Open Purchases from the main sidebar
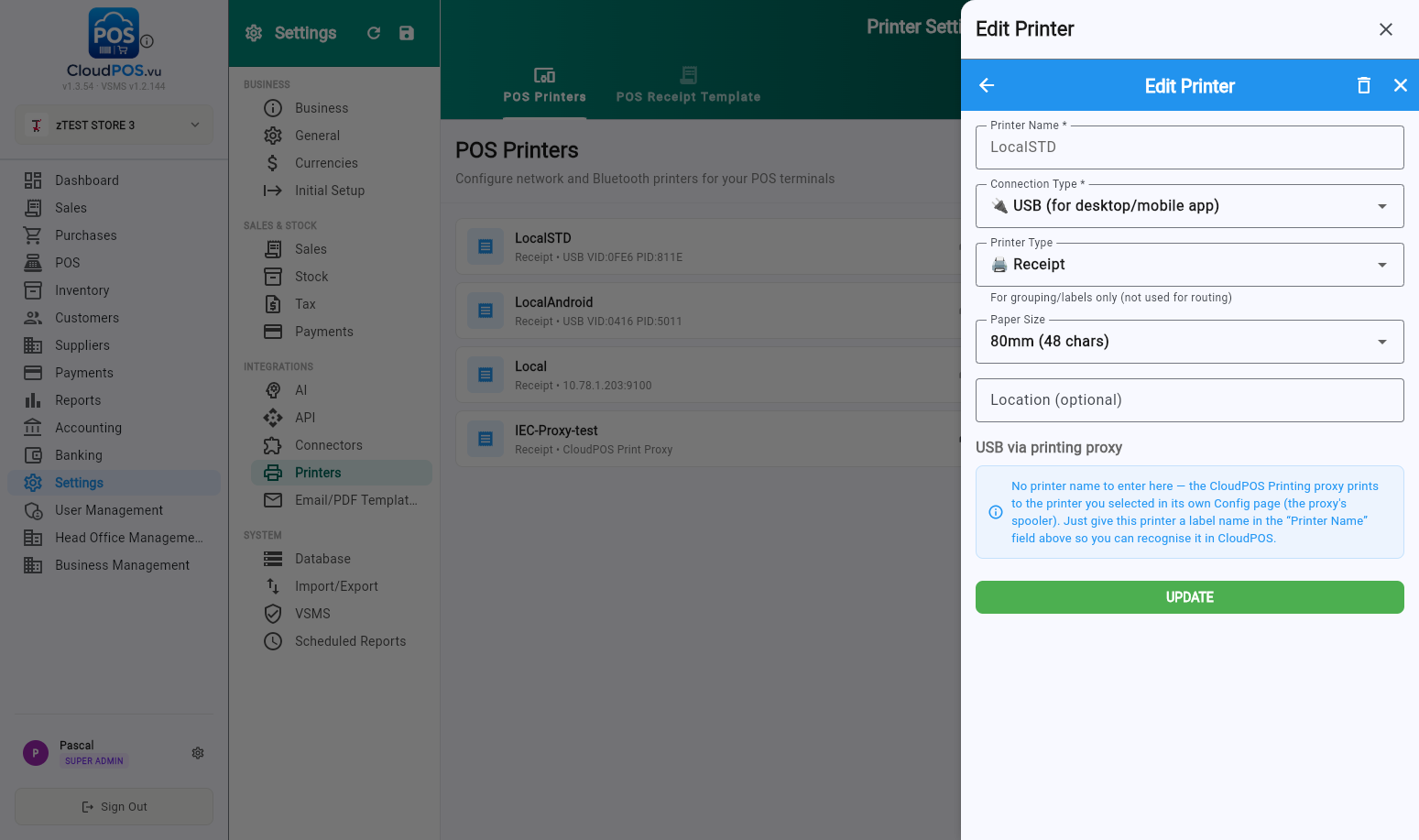This screenshot has height=840, width=1419. [114, 235]
